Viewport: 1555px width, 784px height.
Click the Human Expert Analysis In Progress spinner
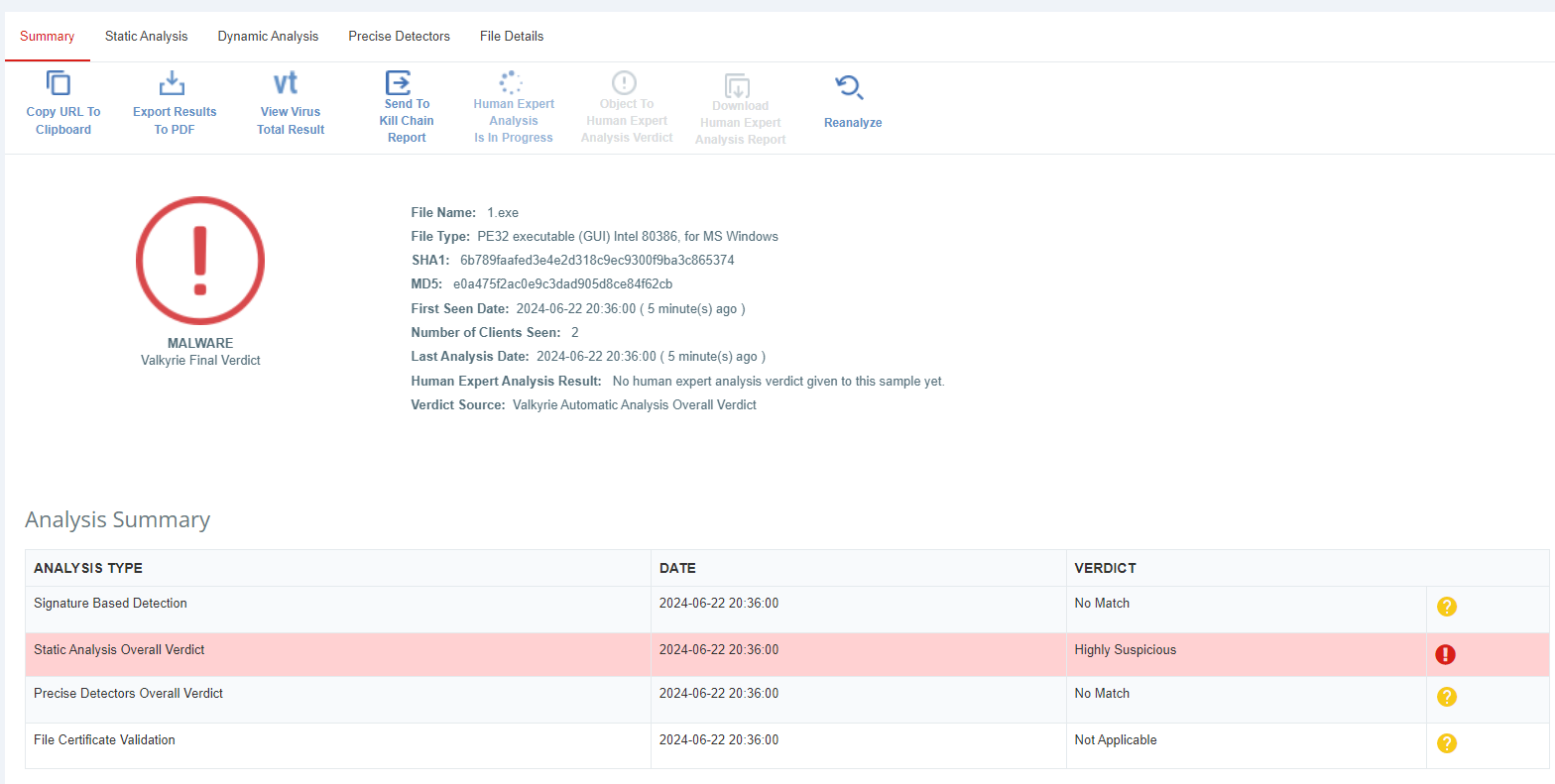point(512,82)
